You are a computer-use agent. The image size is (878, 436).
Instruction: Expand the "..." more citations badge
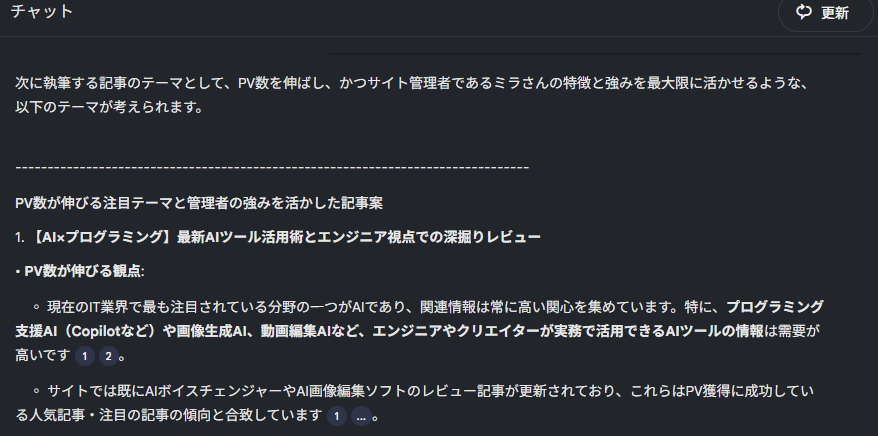[x=361, y=416]
